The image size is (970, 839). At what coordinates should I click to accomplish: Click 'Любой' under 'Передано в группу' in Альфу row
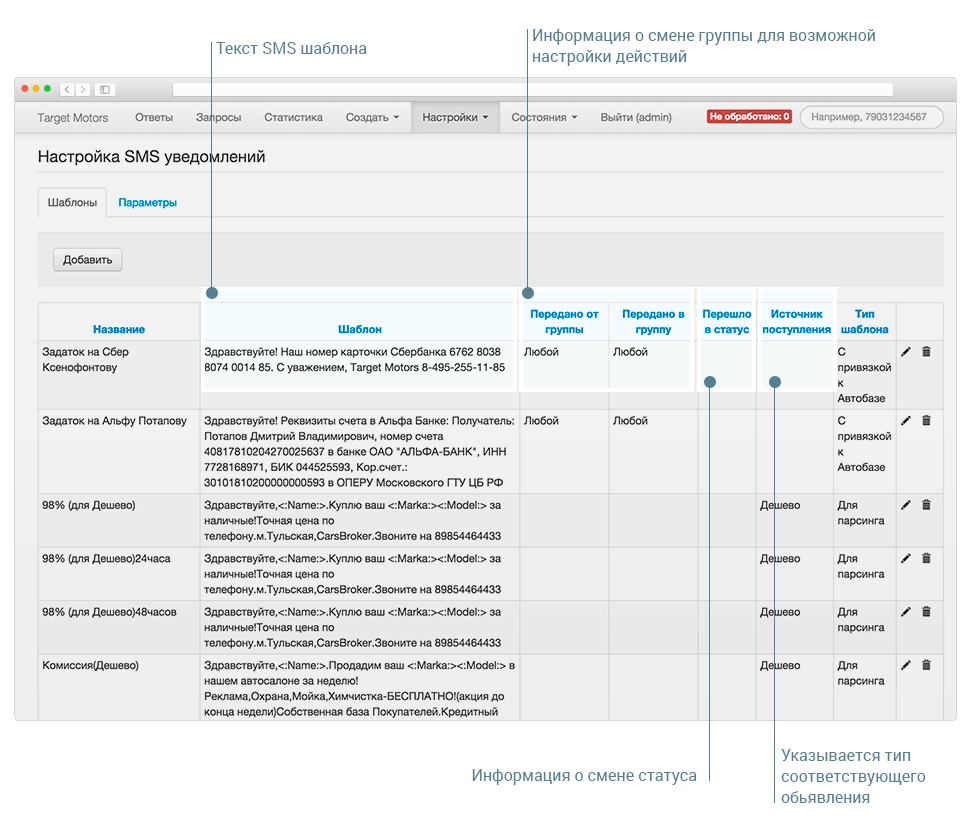[630, 421]
